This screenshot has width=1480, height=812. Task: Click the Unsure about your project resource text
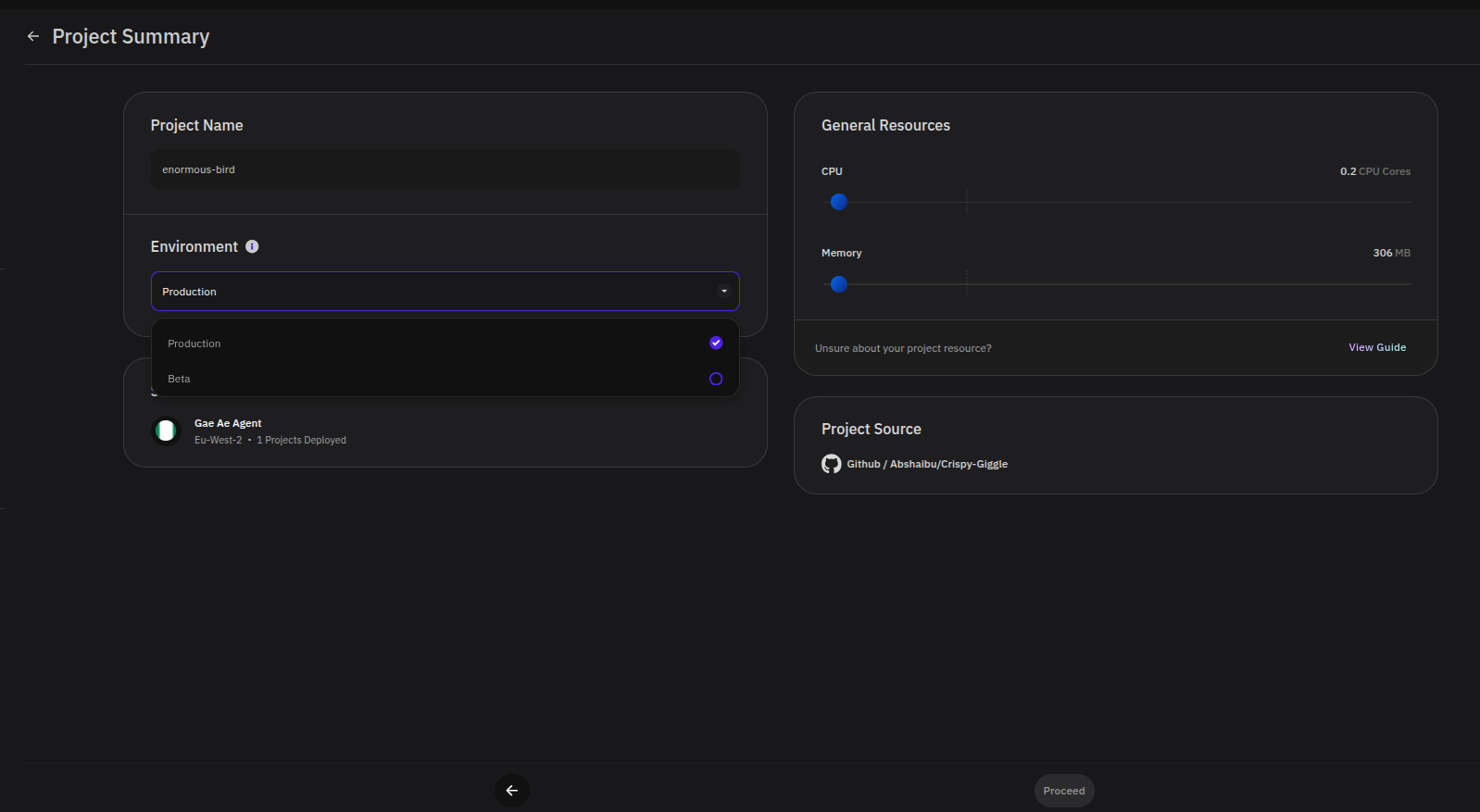tap(903, 348)
